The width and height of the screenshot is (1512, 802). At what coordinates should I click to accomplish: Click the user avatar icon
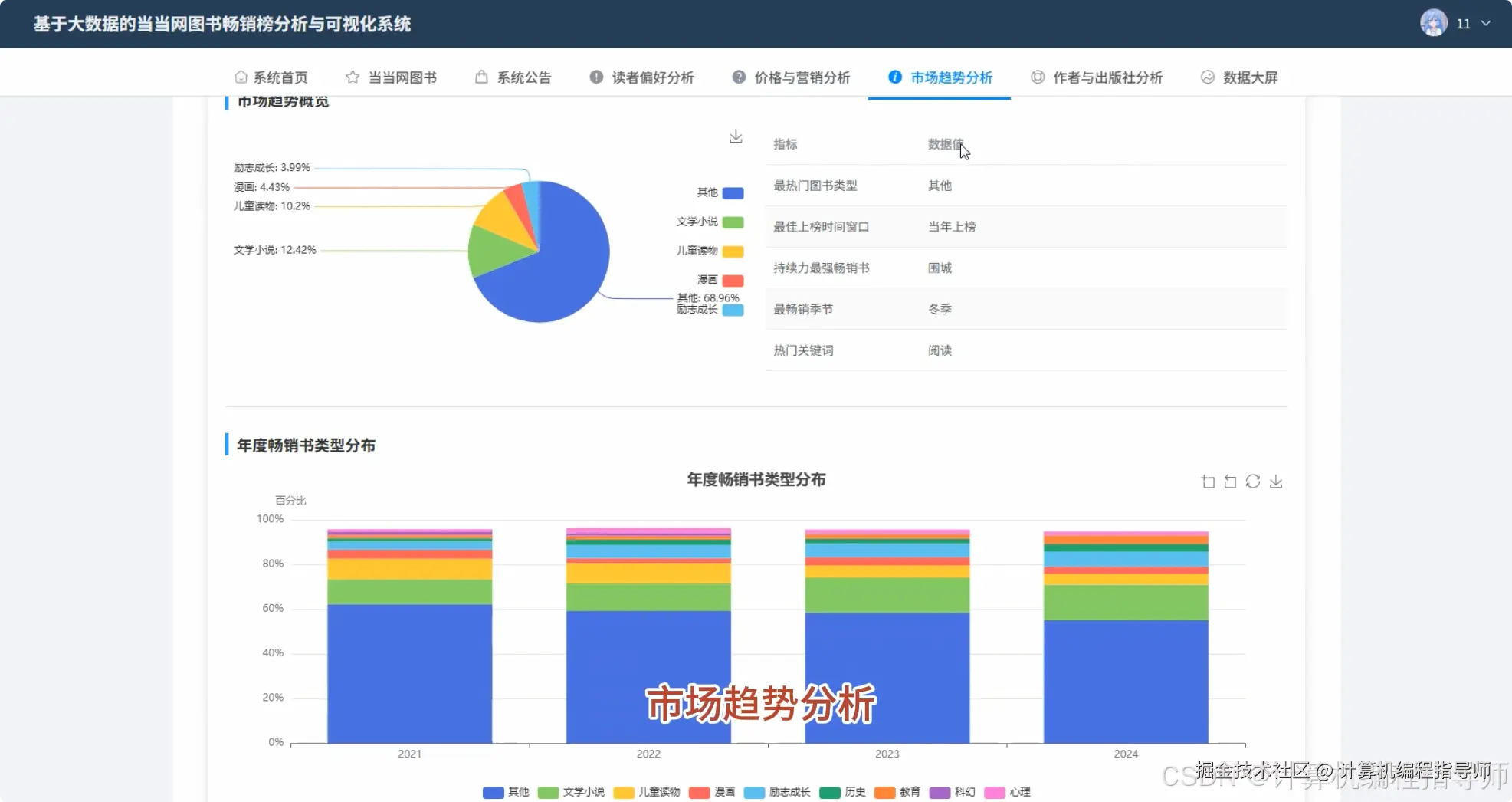1433,23
